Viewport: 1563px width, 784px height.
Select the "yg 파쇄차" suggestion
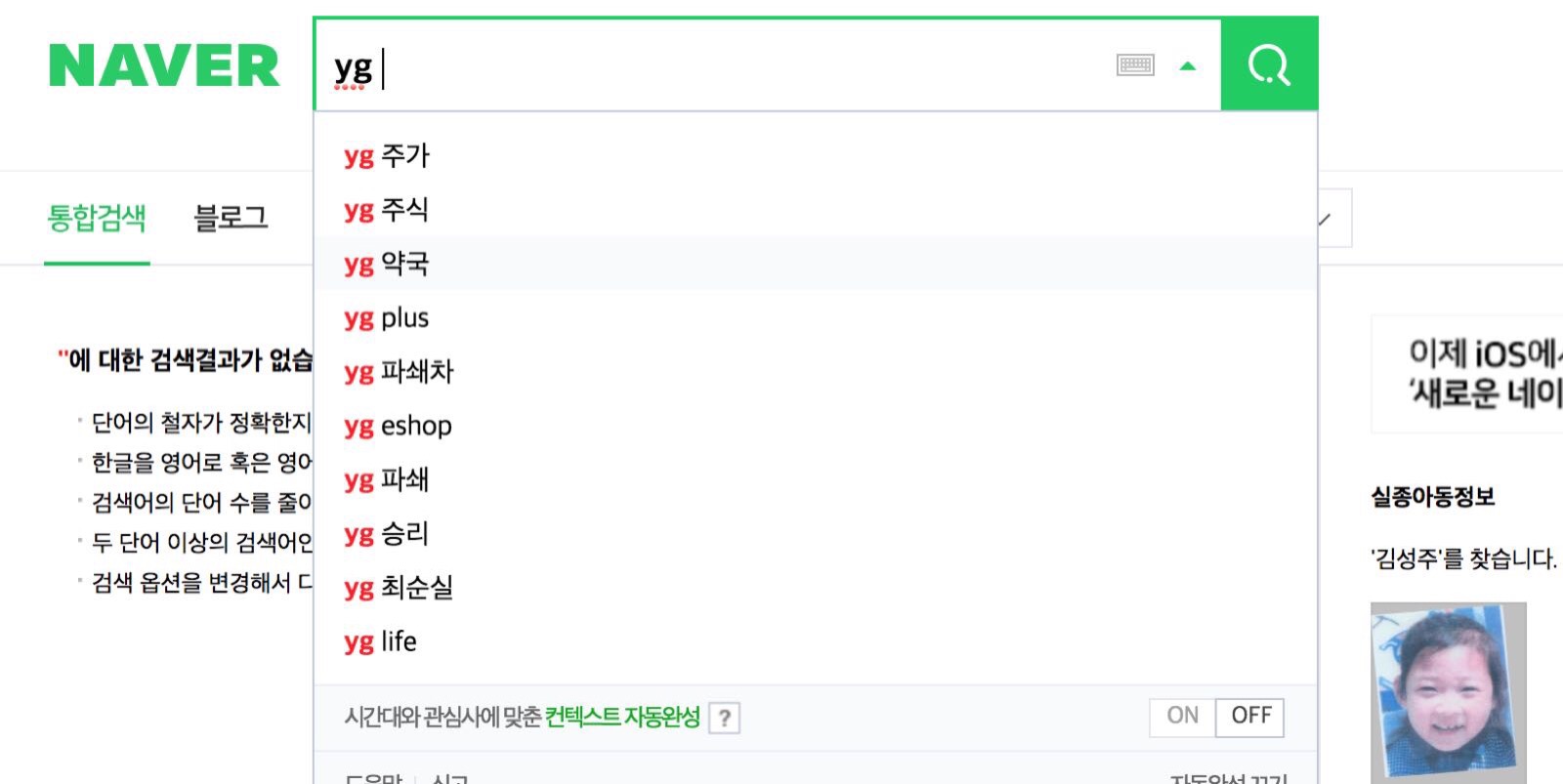399,372
